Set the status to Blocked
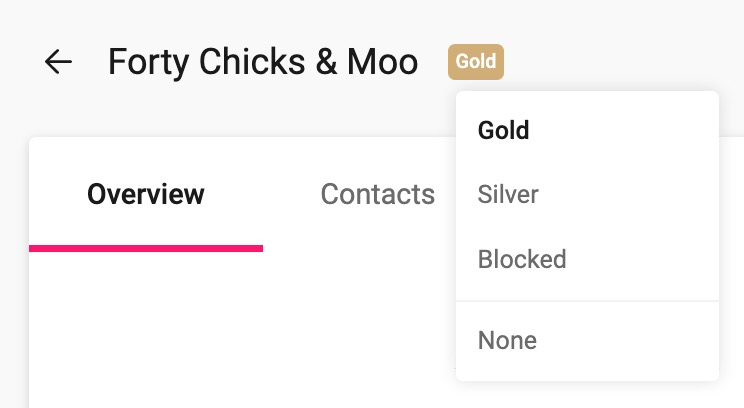 [522, 259]
